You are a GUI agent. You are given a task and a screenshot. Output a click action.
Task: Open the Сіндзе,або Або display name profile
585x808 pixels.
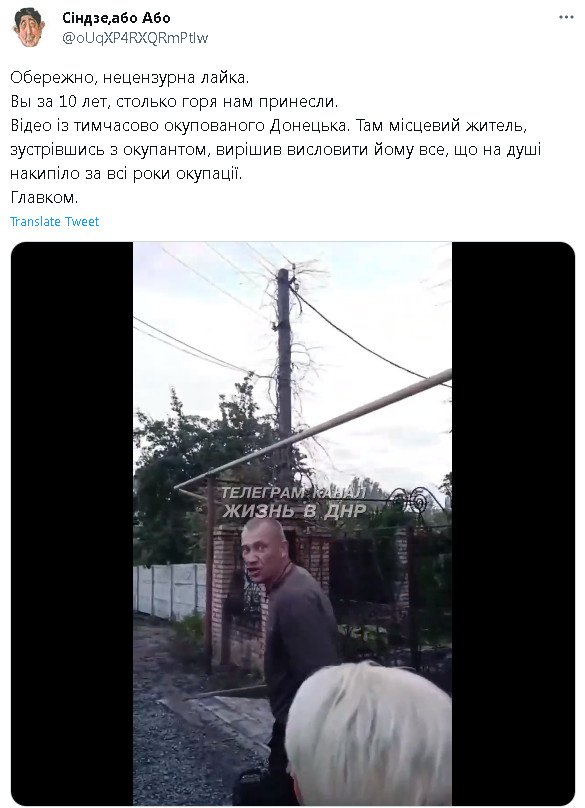coord(116,18)
